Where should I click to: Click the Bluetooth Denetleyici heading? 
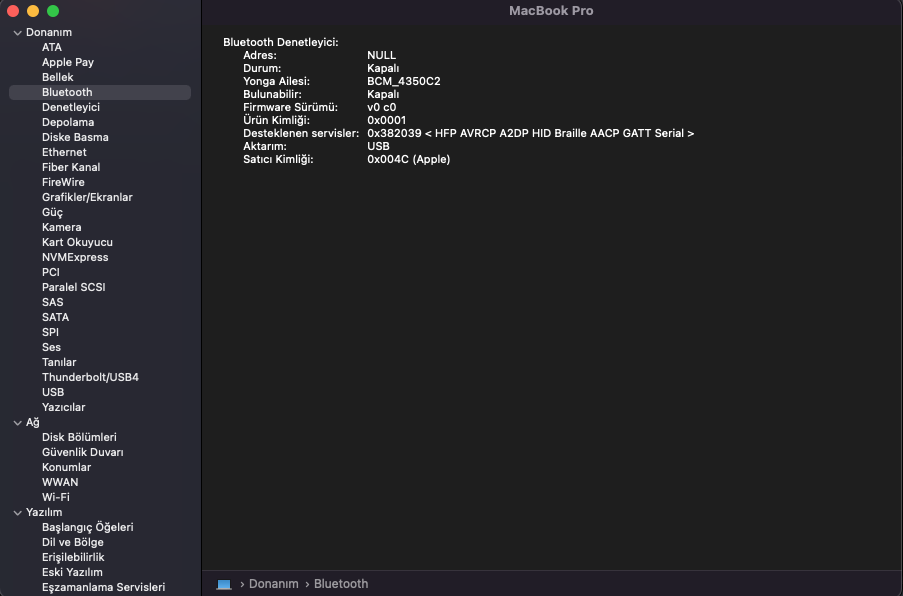click(x=280, y=42)
